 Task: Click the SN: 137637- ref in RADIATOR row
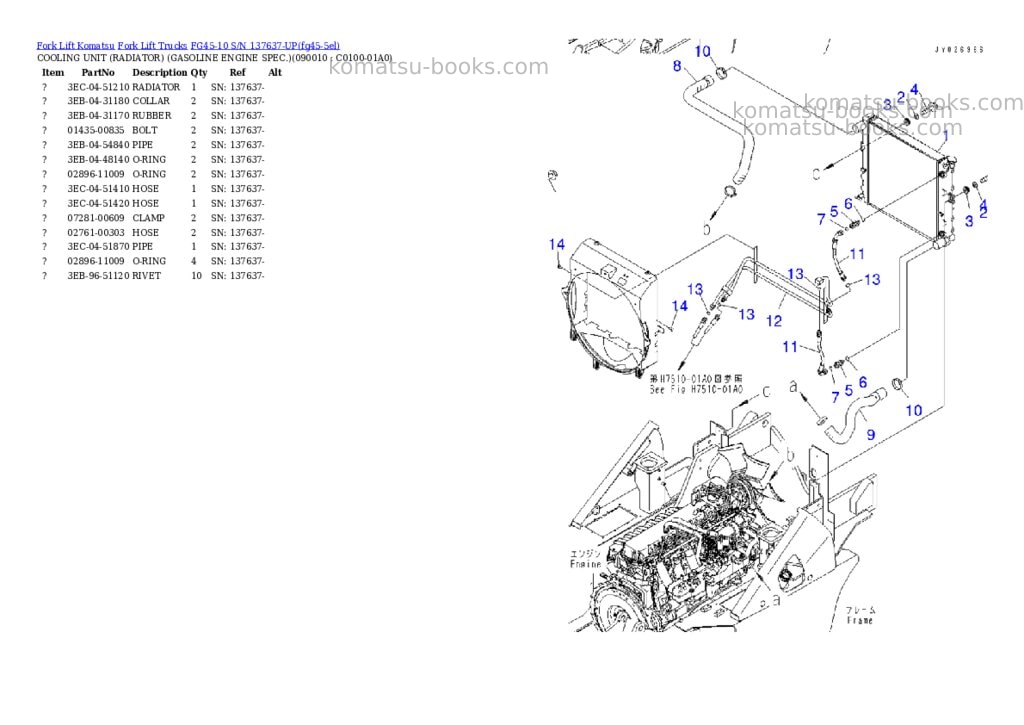(x=237, y=87)
